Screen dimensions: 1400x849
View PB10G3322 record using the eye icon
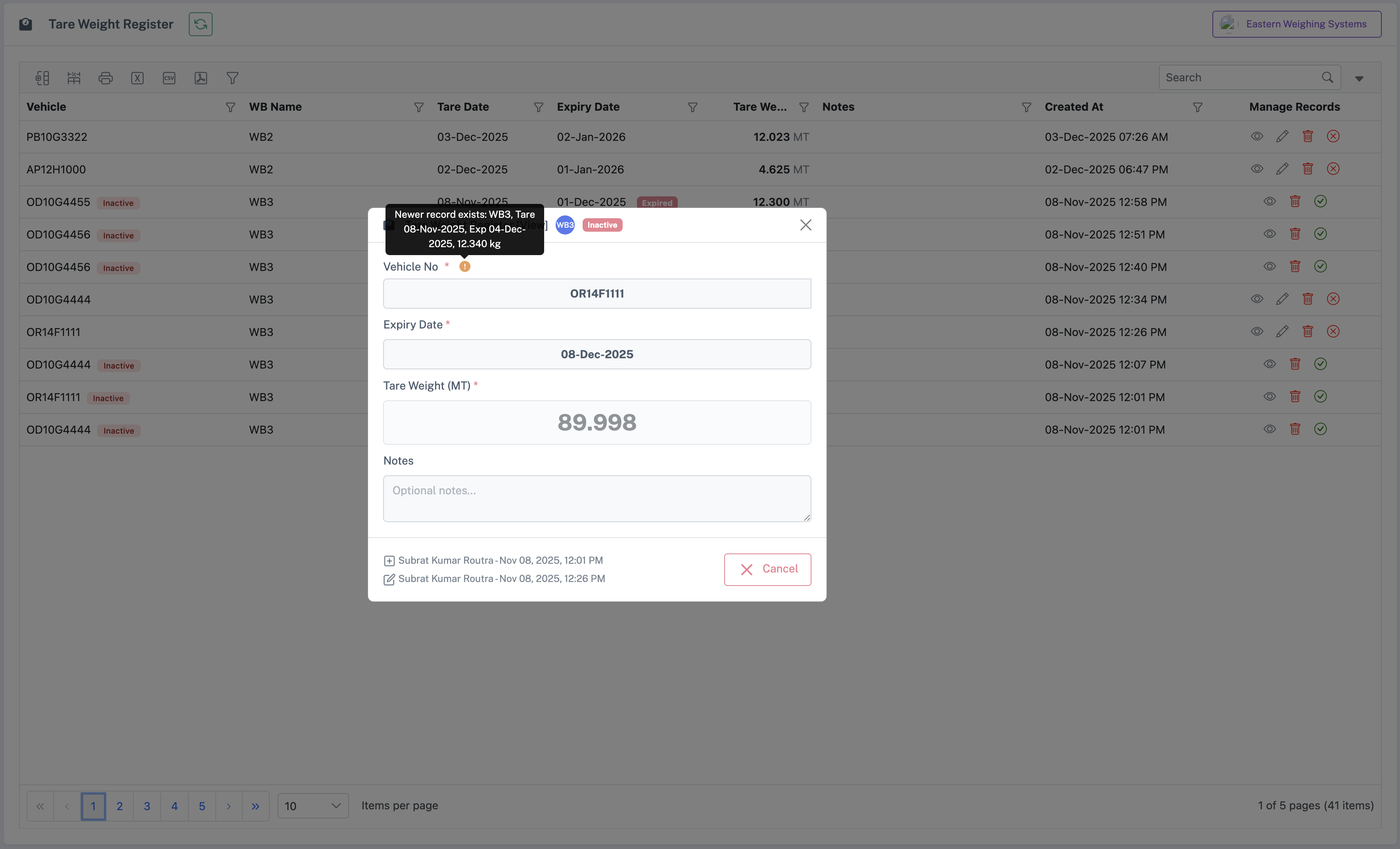click(1257, 136)
